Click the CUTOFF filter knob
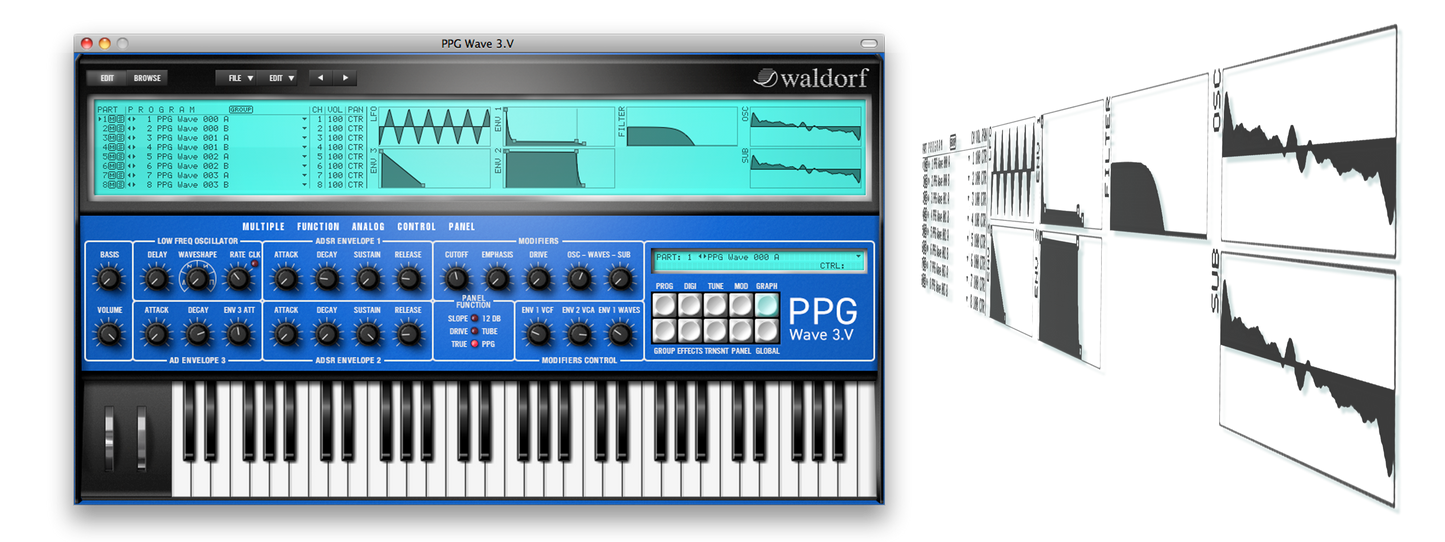This screenshot has height=542, width=1445. click(x=456, y=279)
